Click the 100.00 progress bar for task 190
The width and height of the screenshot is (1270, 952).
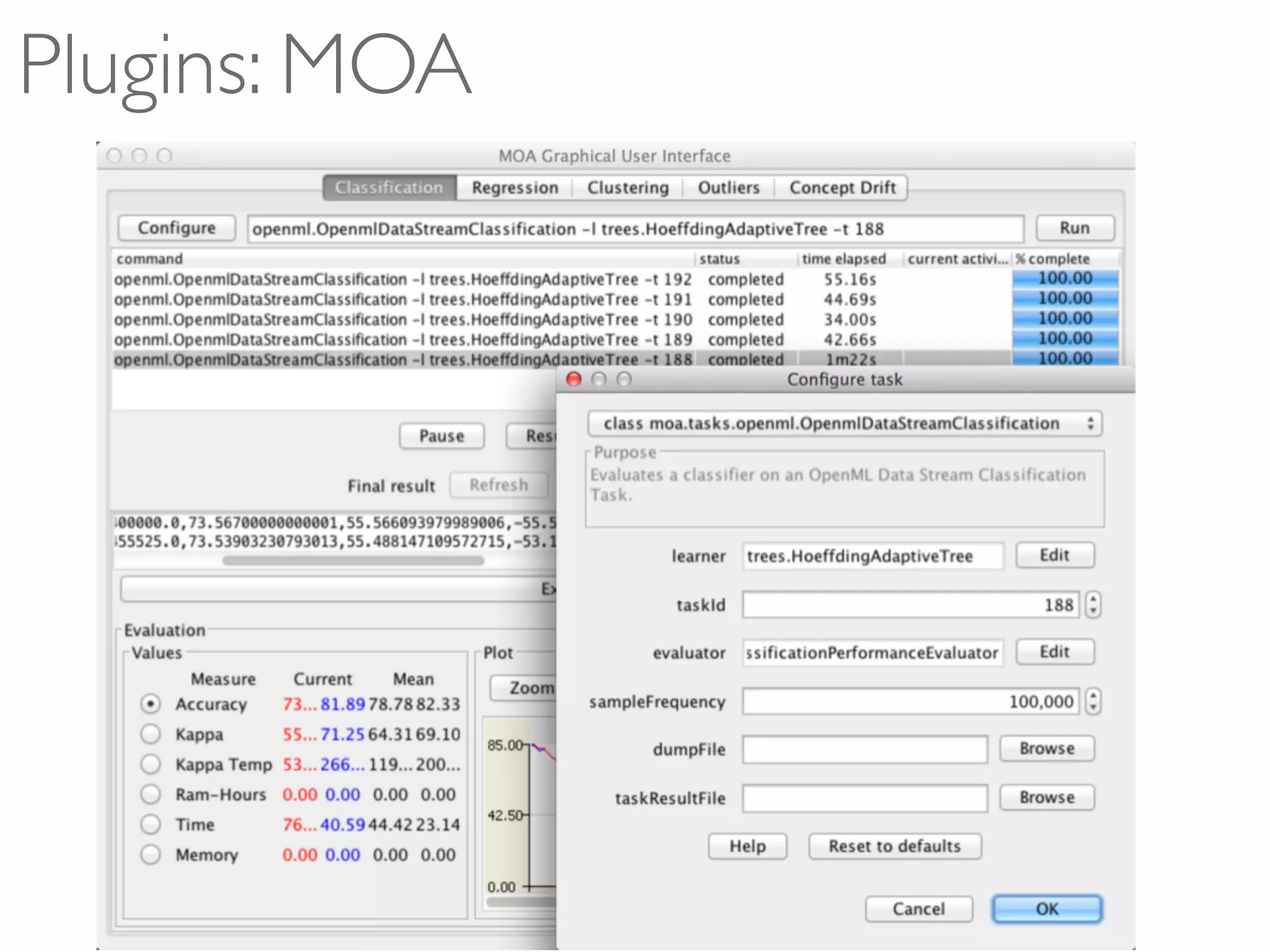pos(1065,319)
